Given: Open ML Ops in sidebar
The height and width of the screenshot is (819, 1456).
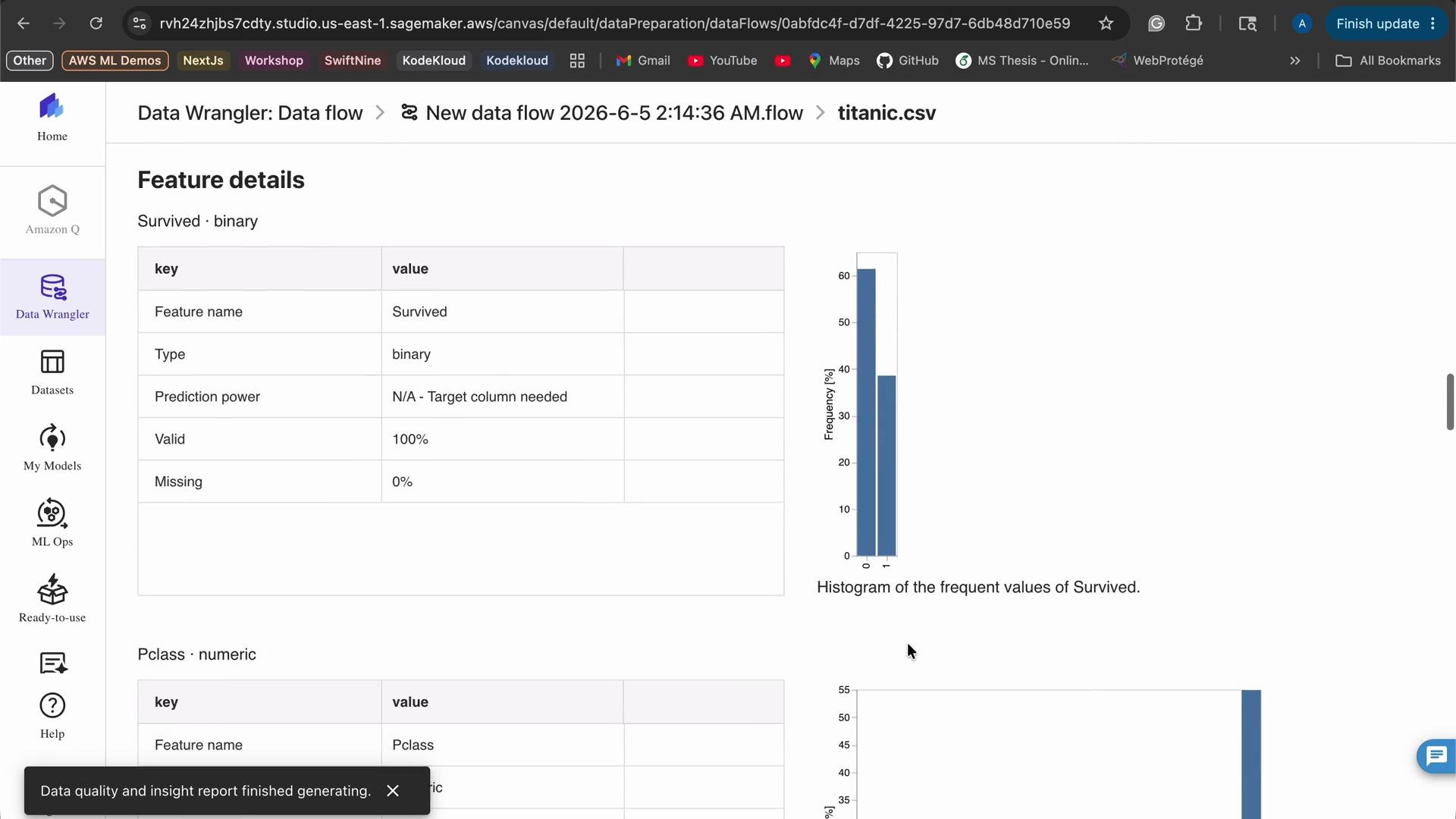Looking at the screenshot, I should coord(52,523).
